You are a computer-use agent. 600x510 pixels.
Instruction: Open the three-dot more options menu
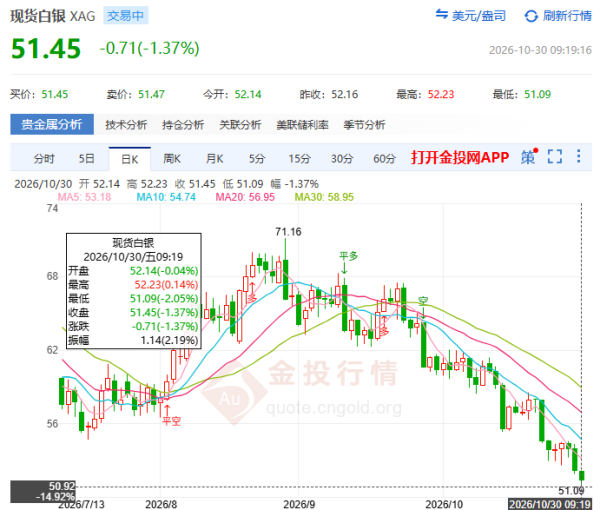click(579, 156)
